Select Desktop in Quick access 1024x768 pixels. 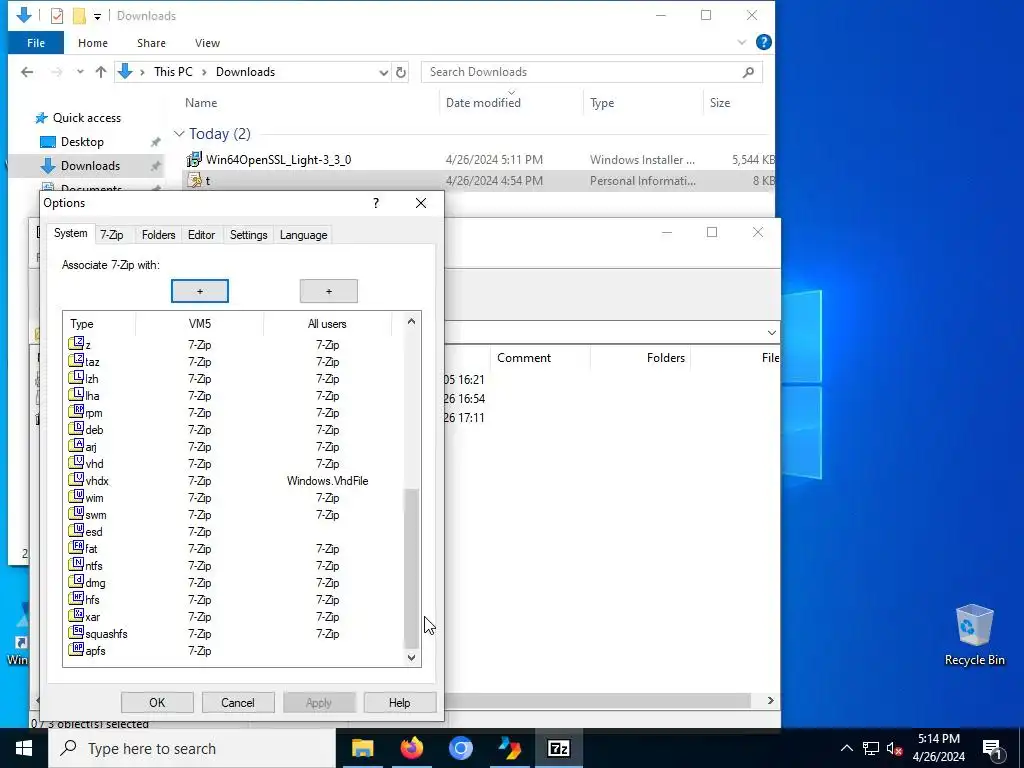(x=82, y=142)
